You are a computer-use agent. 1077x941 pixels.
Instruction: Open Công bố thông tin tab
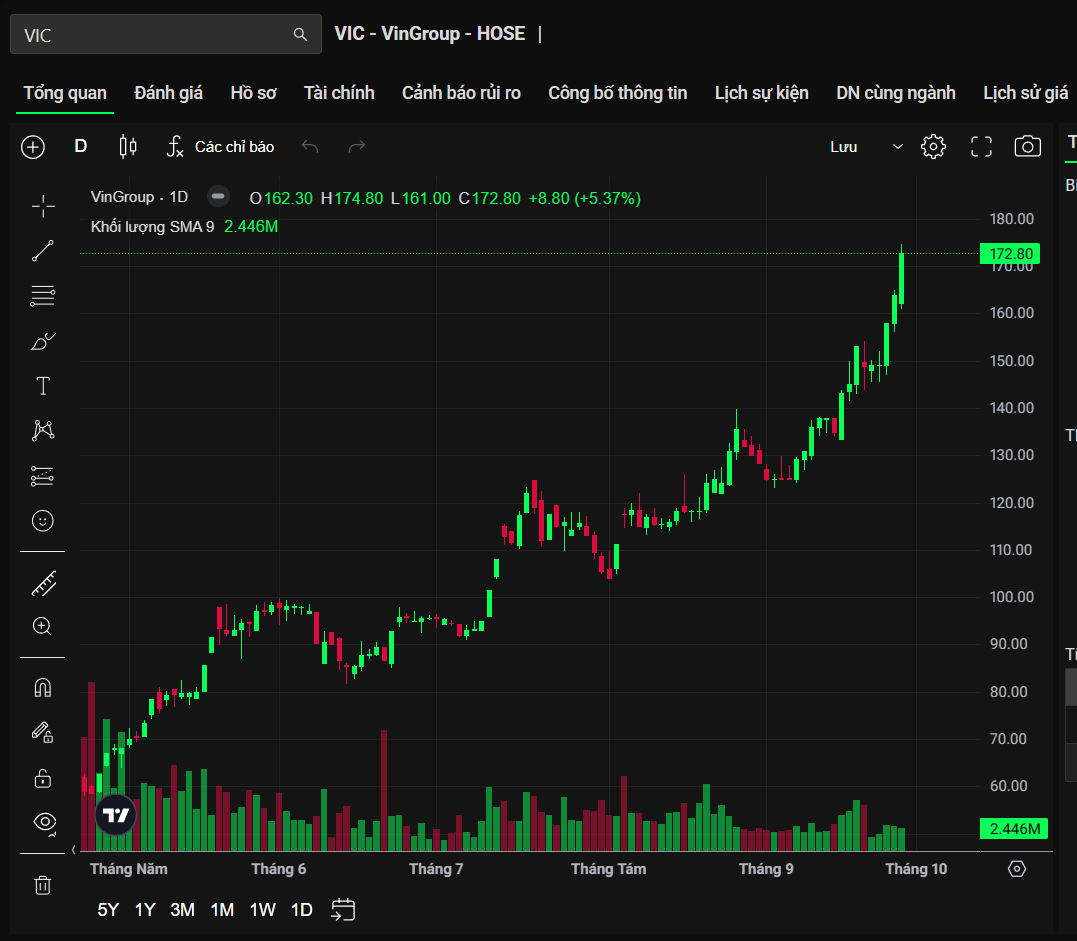click(617, 93)
